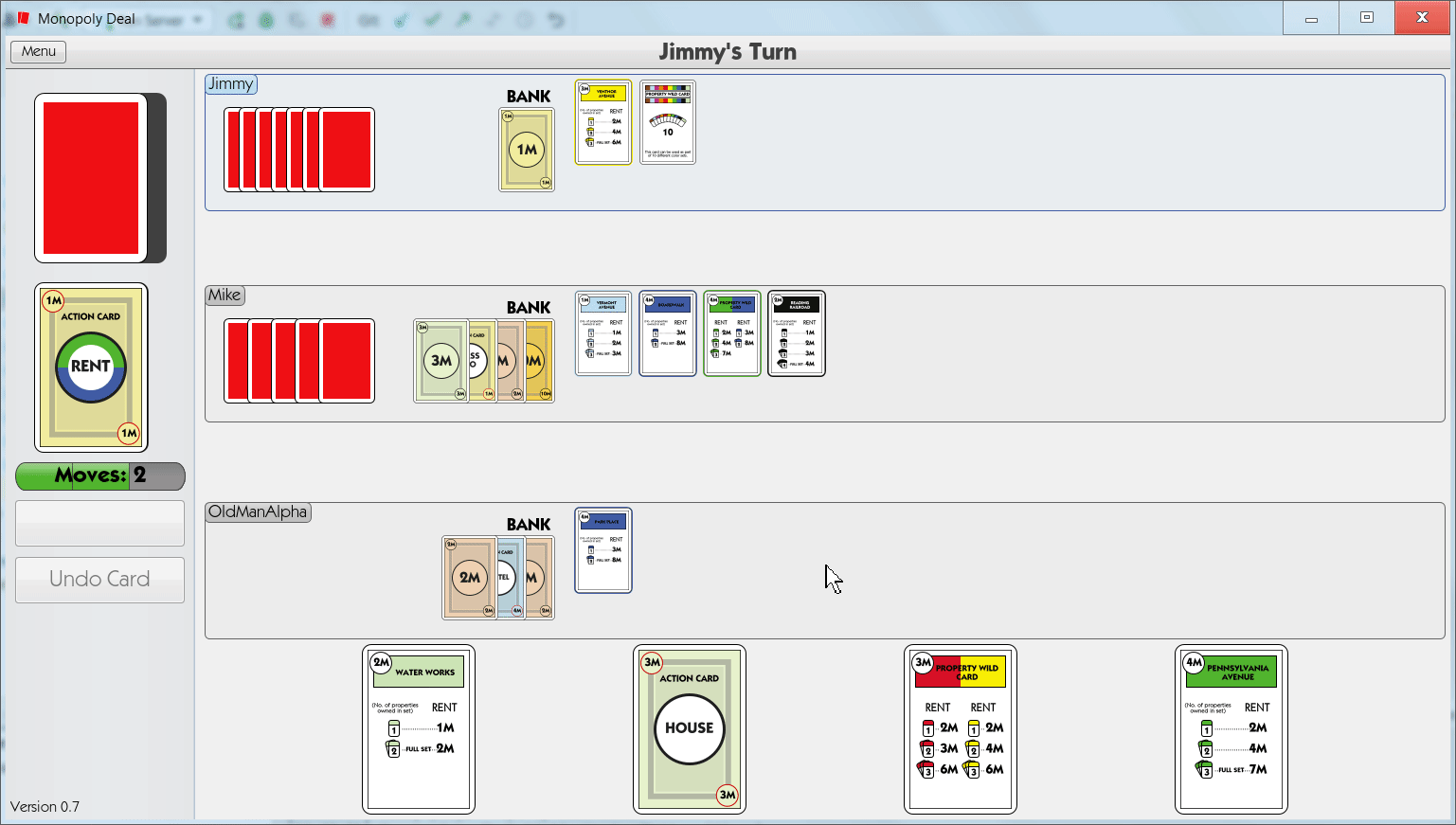The image size is (1456, 825).
Task: Click the 10M card in Mike's bank
Action: pyautogui.click(x=540, y=361)
